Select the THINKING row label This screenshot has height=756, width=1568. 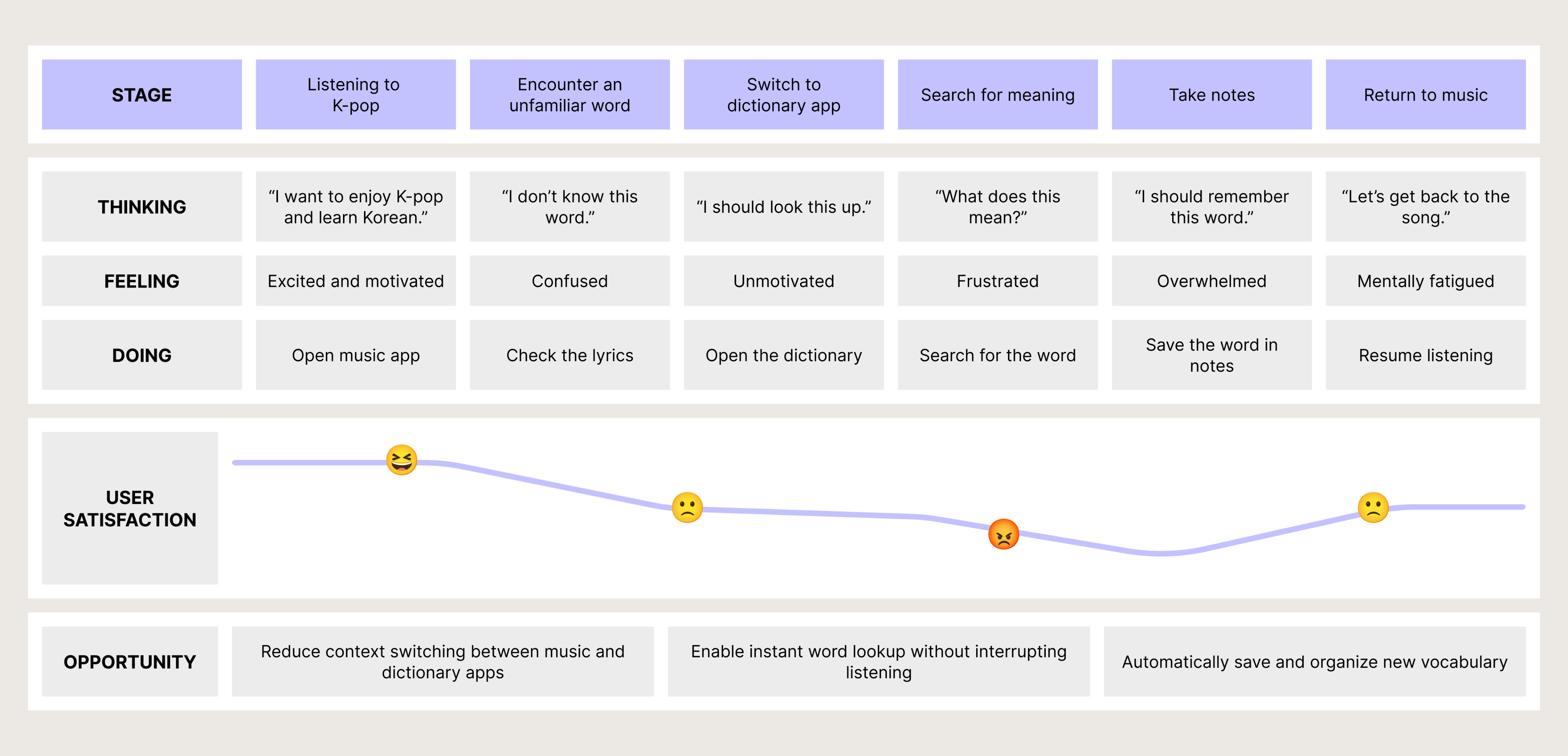[x=142, y=206]
